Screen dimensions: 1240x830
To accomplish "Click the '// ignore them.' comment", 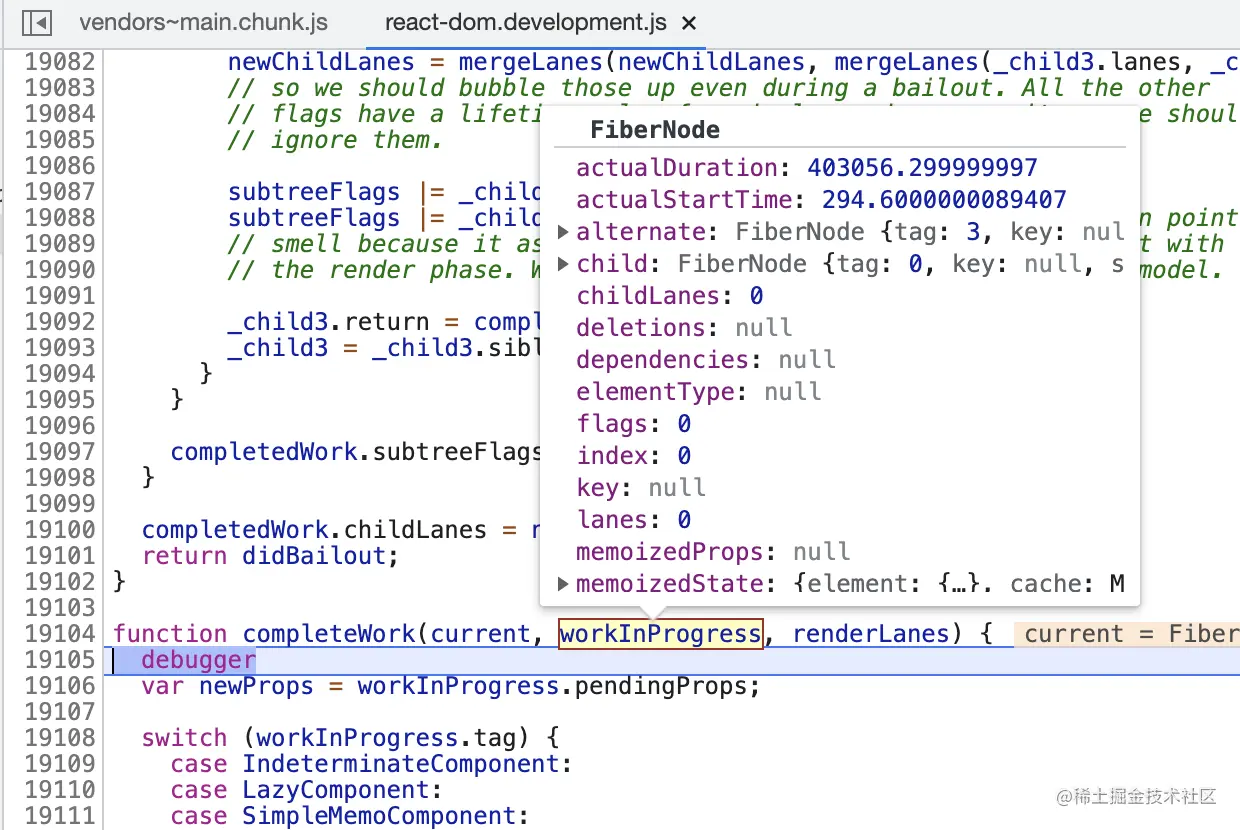I will (x=335, y=140).
